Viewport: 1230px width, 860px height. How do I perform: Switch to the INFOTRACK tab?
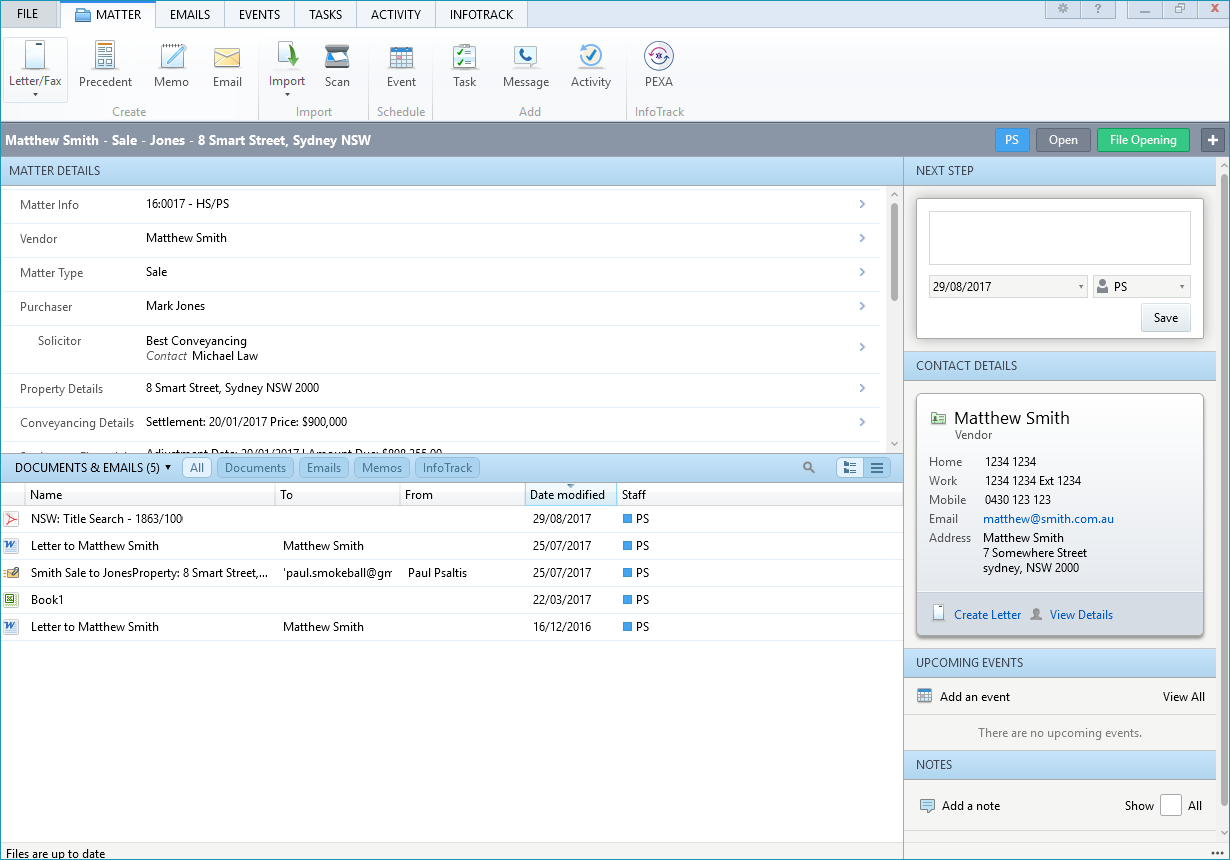pos(482,14)
